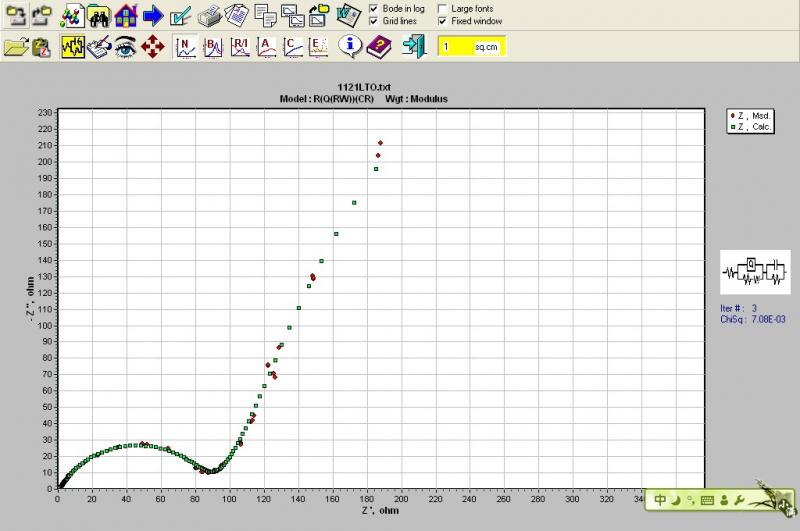Click the equivalent circuit diagram thumbnail

click(x=755, y=272)
